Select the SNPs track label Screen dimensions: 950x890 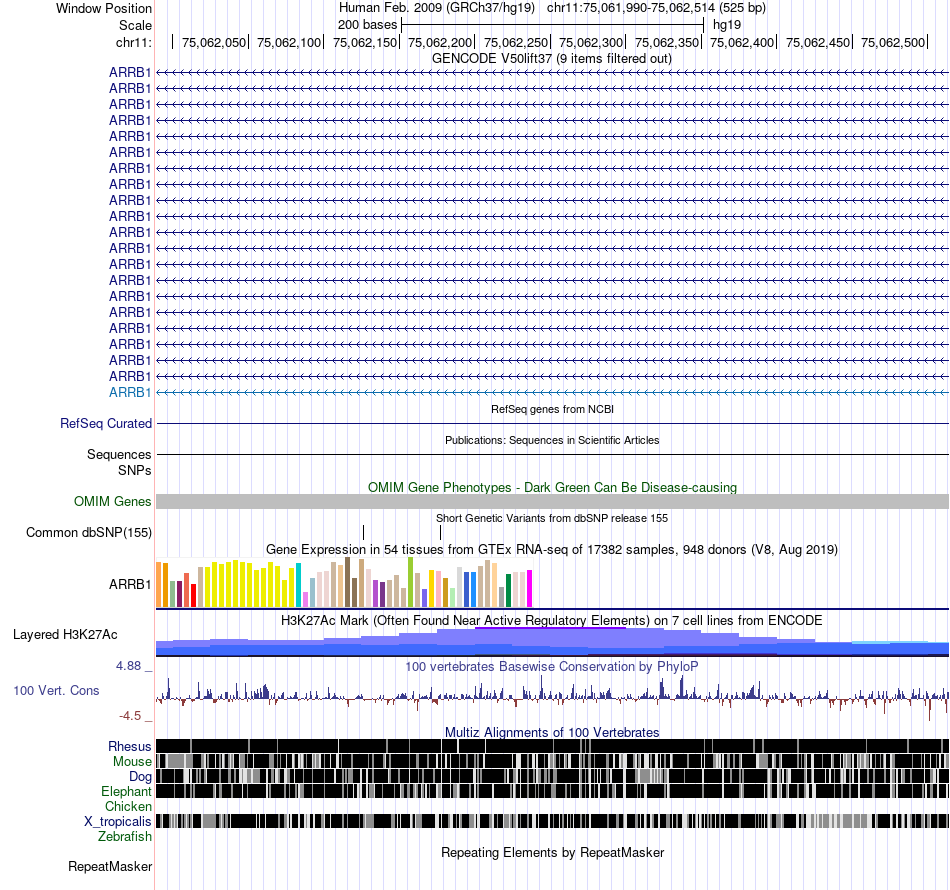pyautogui.click(x=135, y=470)
